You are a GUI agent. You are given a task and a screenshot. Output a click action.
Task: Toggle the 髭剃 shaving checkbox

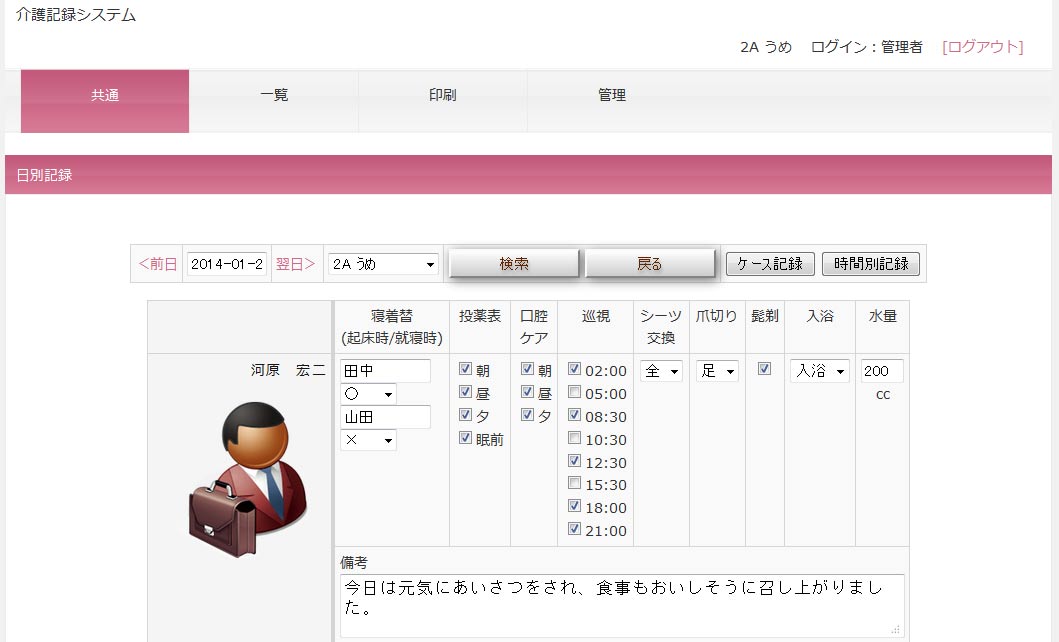coord(765,369)
